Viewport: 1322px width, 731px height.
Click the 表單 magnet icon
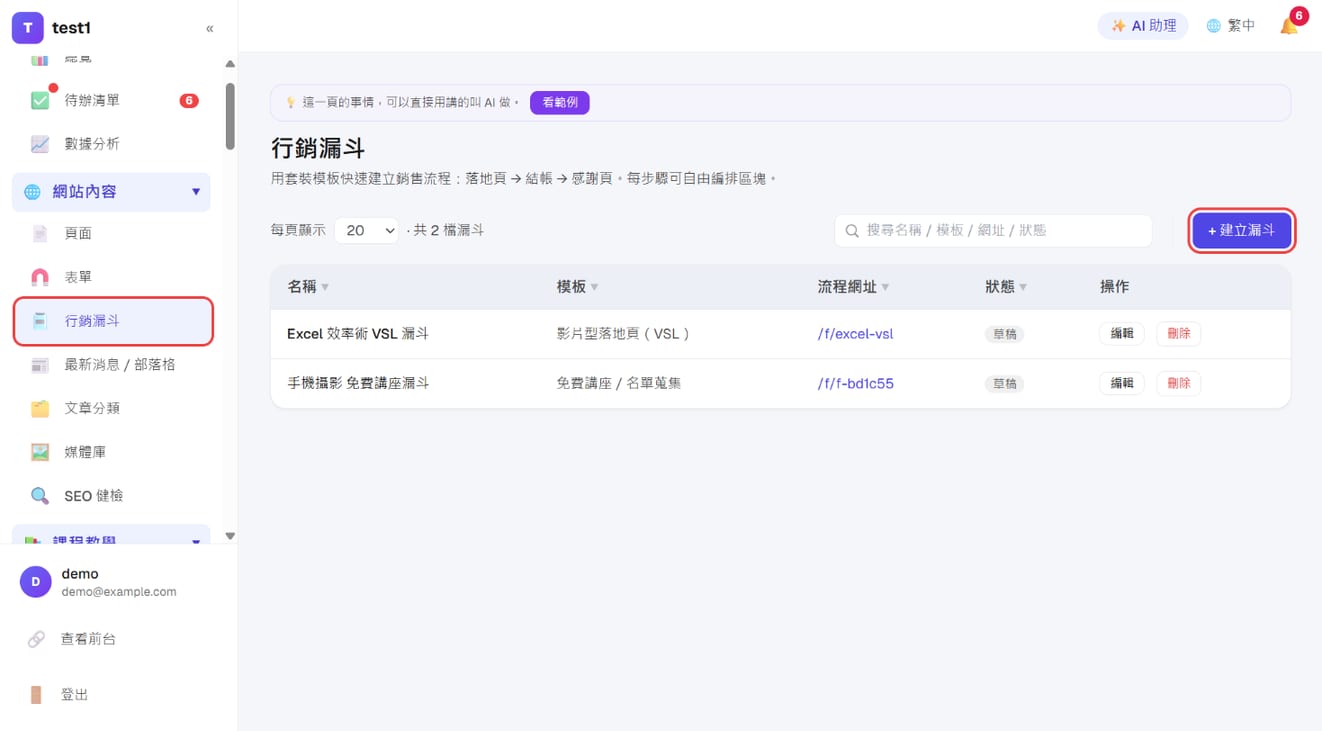pyautogui.click(x=40, y=277)
